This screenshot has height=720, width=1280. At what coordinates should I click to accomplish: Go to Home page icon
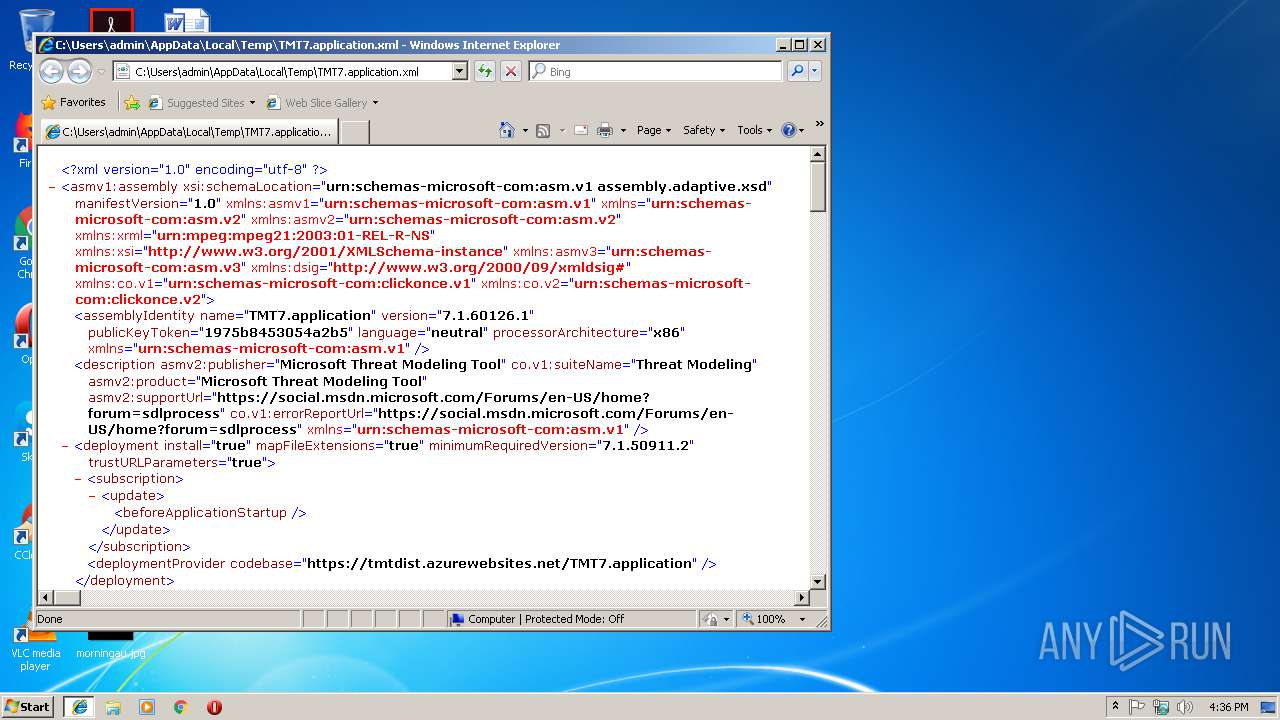click(507, 130)
